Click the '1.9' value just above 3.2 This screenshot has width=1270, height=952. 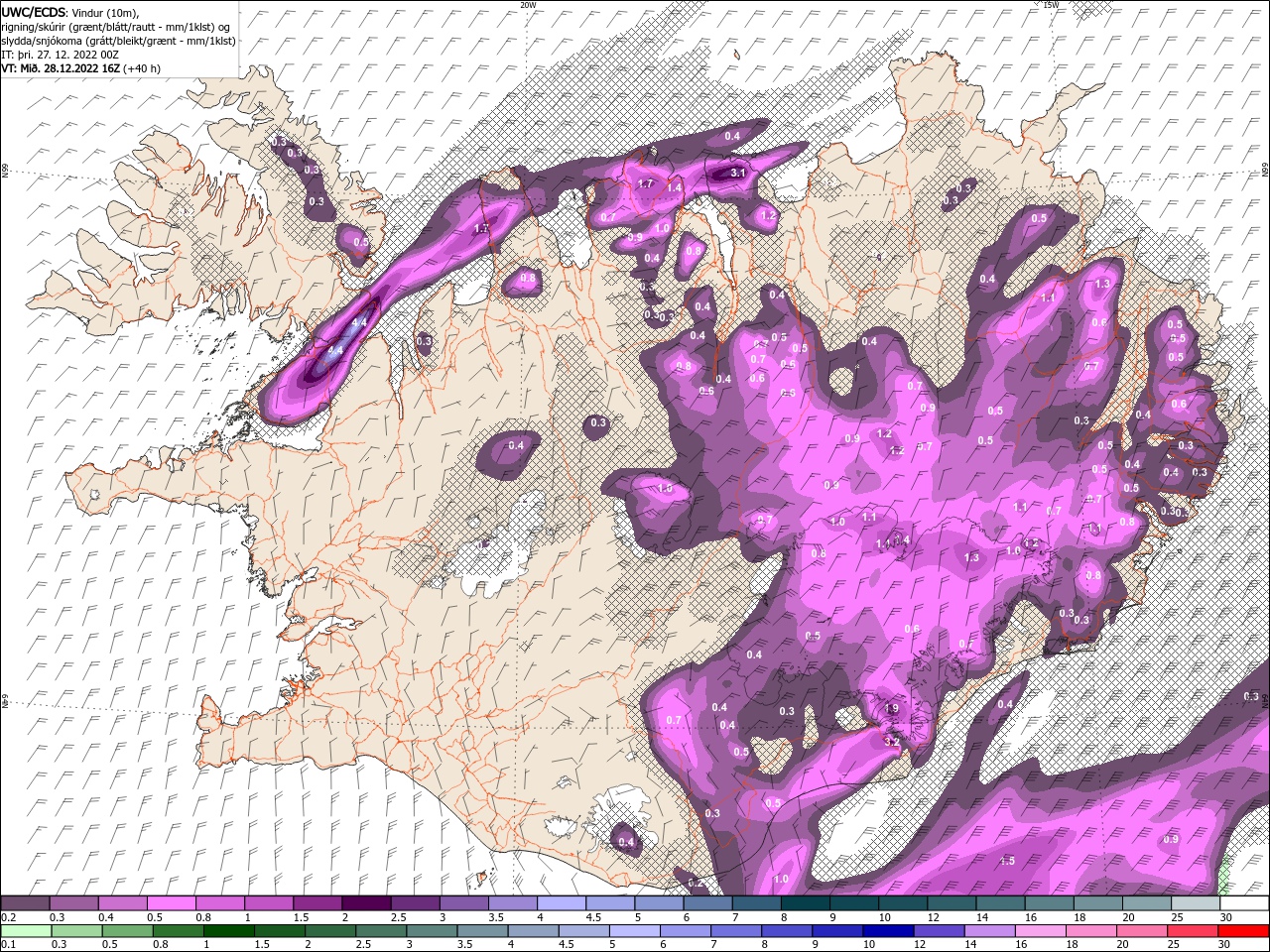(x=891, y=708)
